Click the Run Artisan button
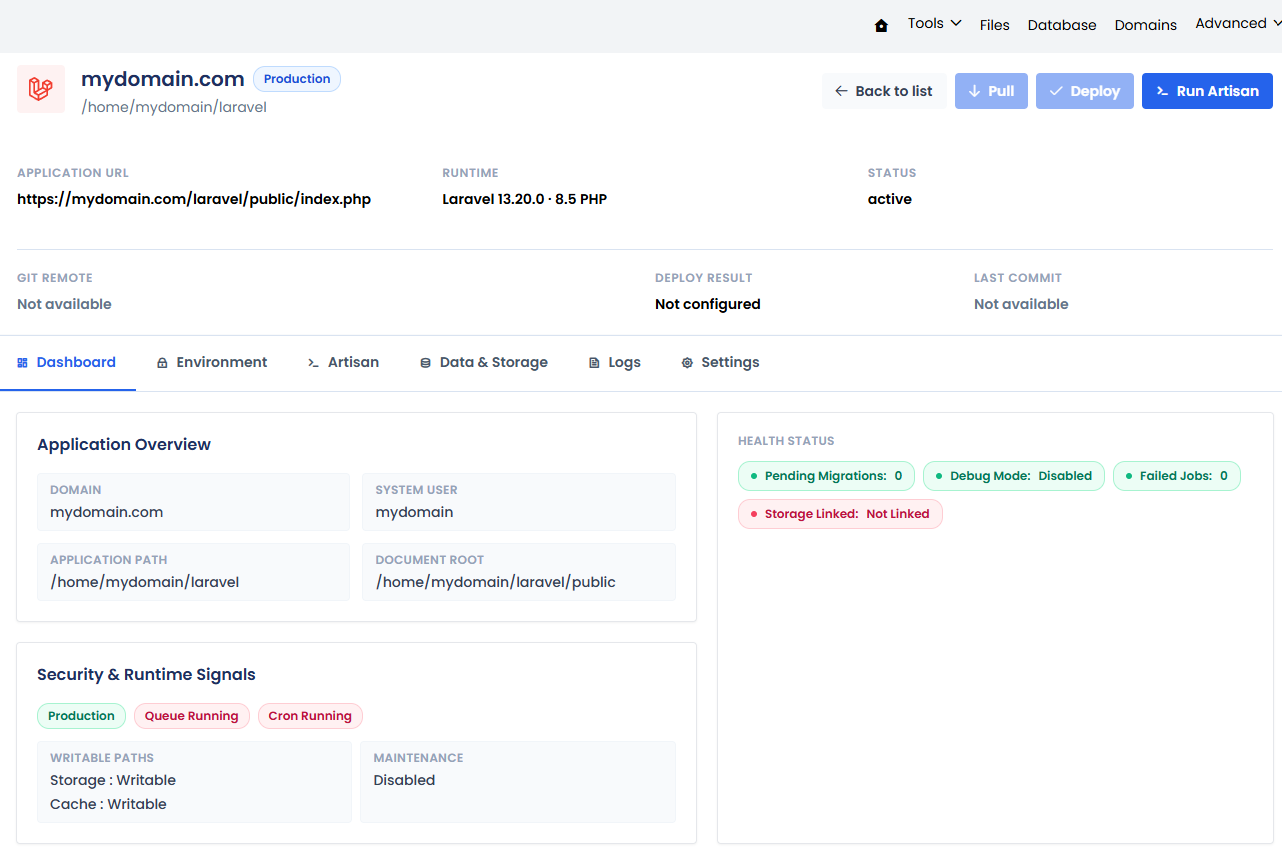Viewport: 1282px width, 850px height. (1207, 91)
